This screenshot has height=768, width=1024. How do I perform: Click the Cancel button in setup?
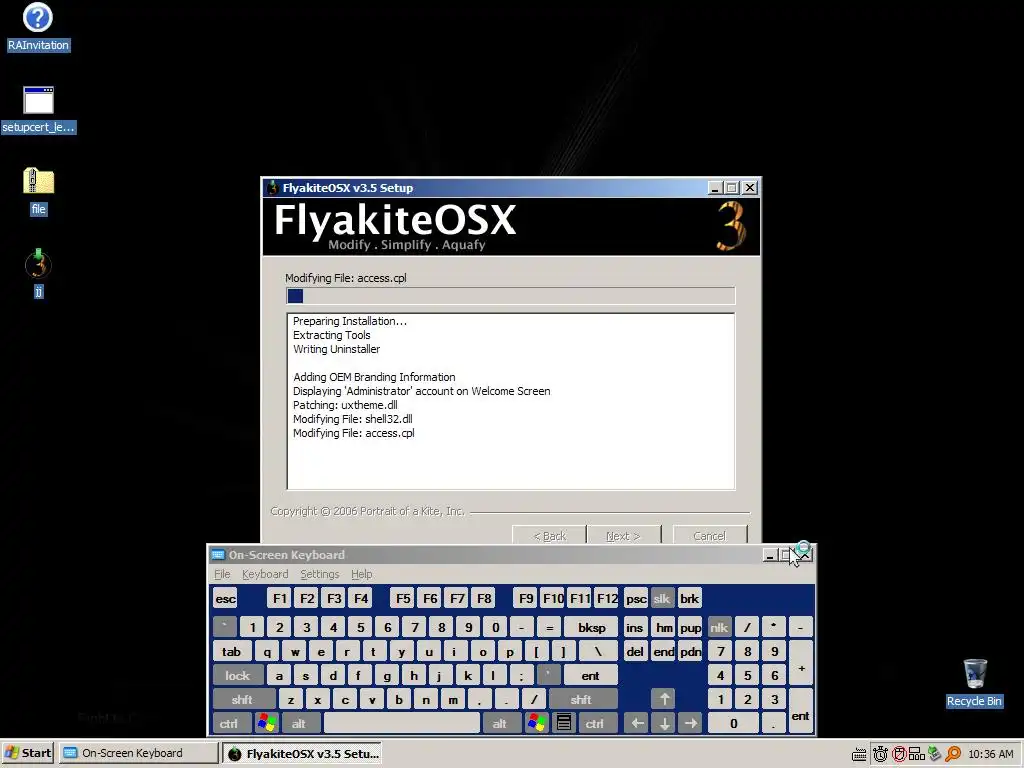pyautogui.click(x=710, y=536)
